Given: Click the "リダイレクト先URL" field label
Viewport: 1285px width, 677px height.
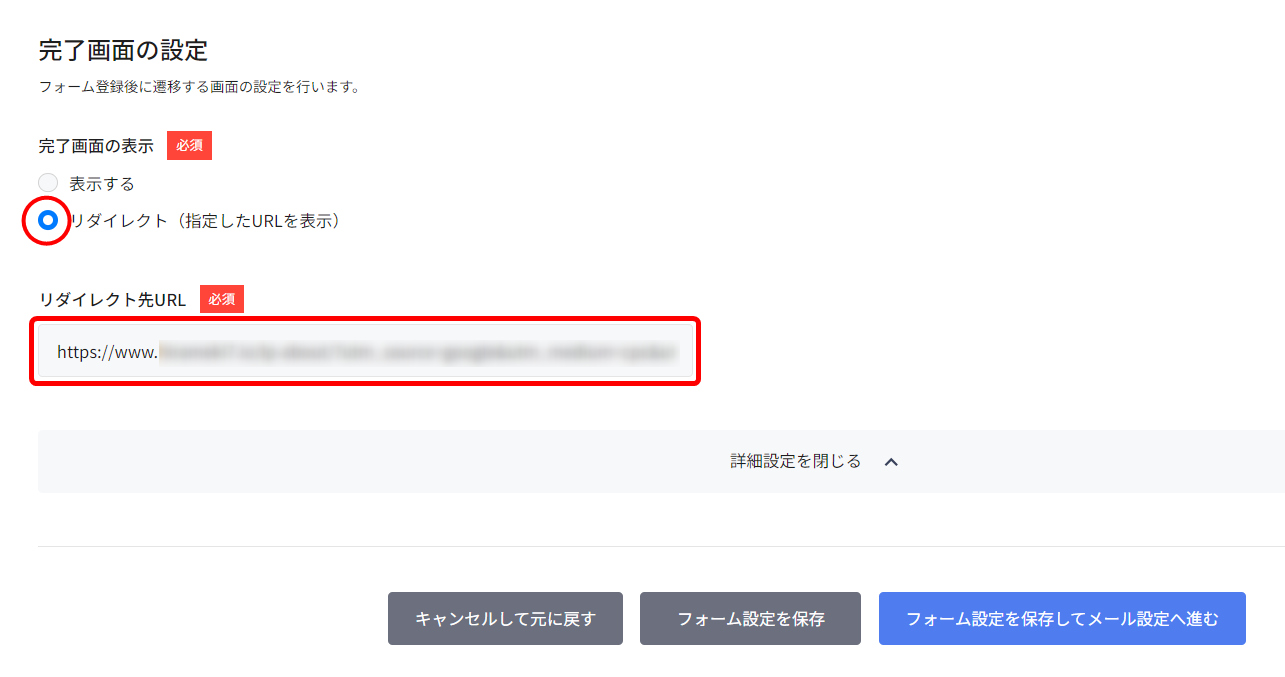Looking at the screenshot, I should [x=112, y=299].
